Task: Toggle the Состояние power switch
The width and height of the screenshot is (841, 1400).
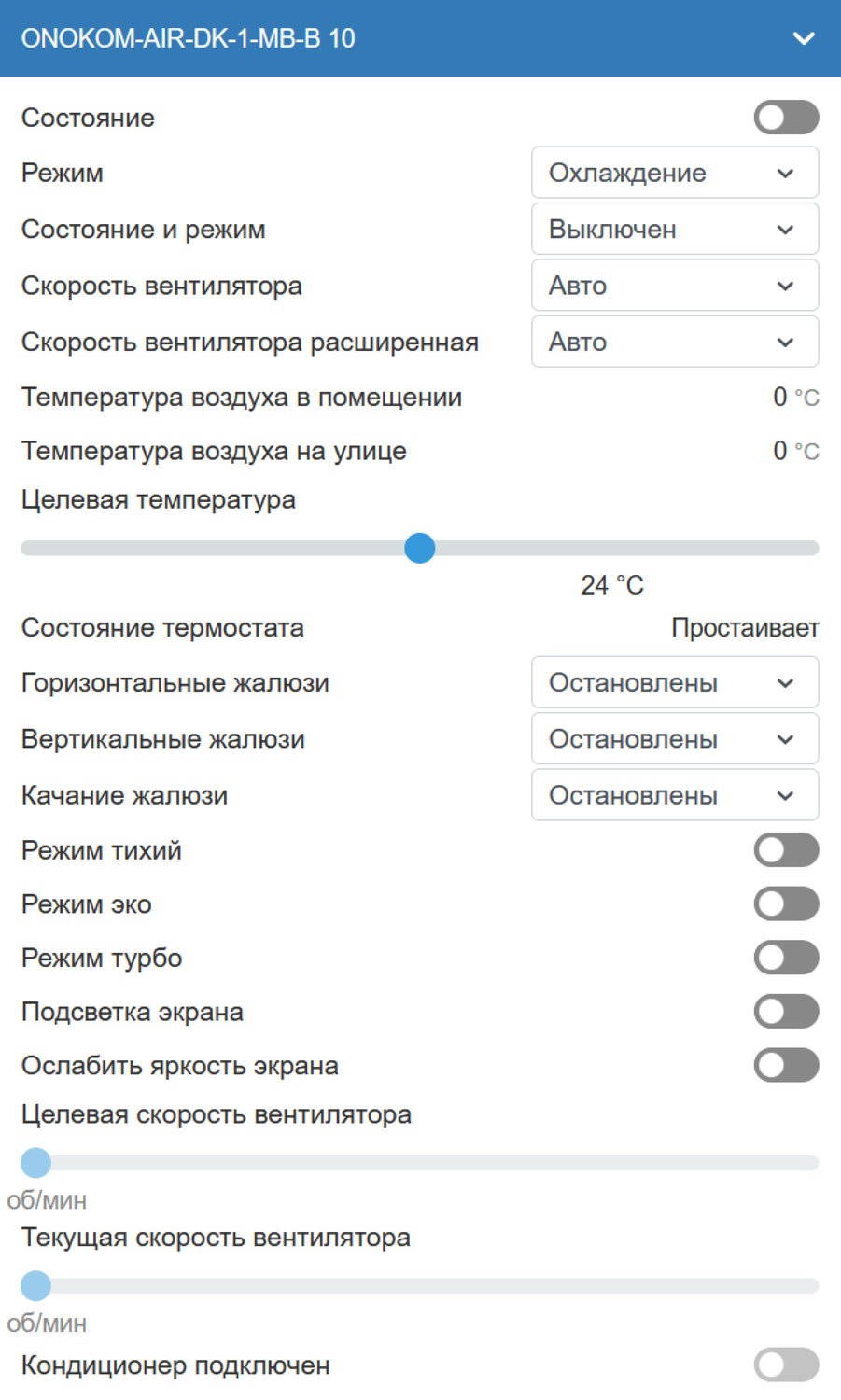Action: click(786, 118)
